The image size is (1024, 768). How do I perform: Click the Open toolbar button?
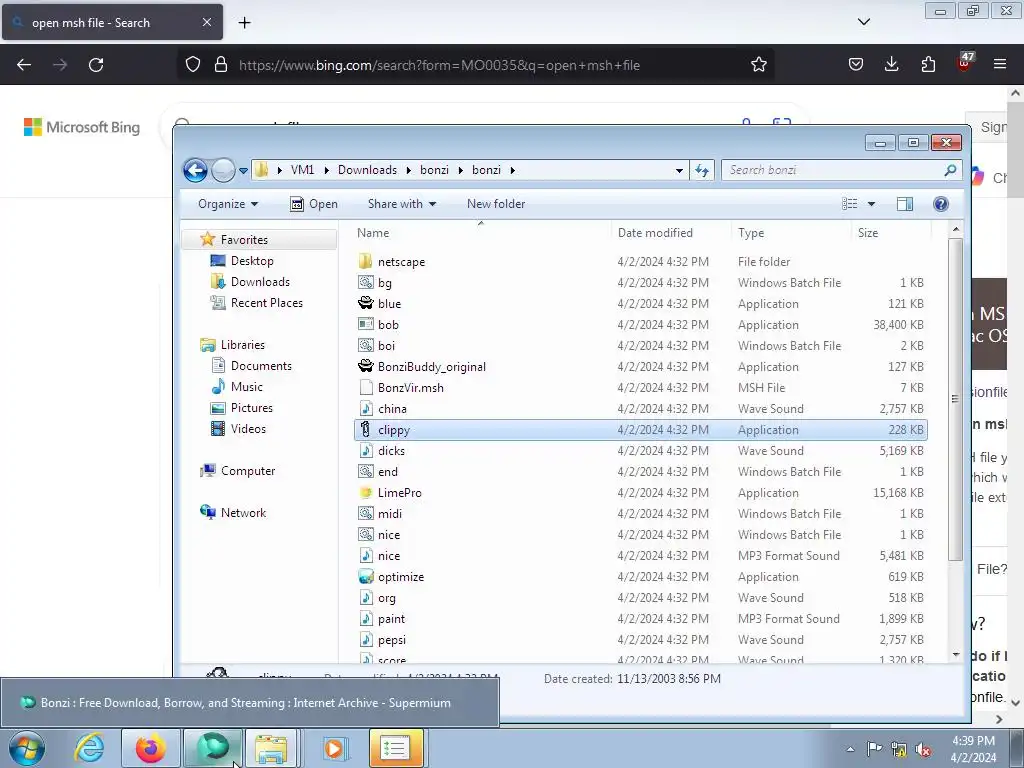click(x=313, y=204)
